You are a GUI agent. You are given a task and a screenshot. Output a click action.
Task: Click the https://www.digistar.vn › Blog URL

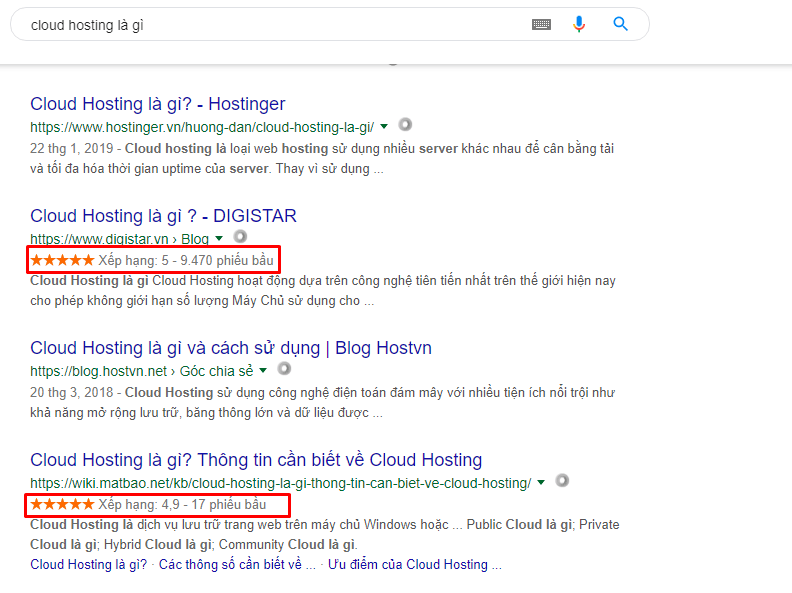[x=120, y=239]
